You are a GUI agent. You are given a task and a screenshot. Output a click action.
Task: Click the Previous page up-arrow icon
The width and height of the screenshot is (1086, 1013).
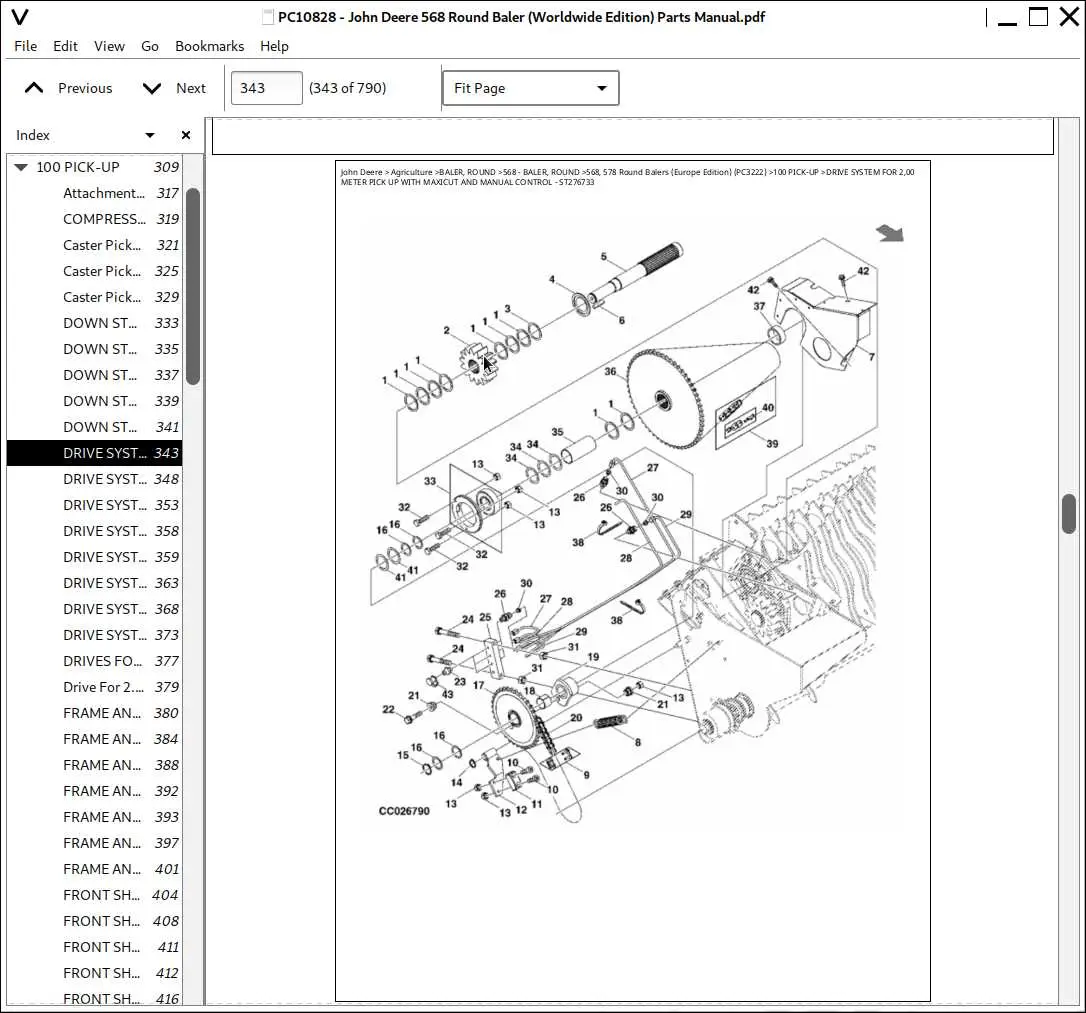point(34,88)
